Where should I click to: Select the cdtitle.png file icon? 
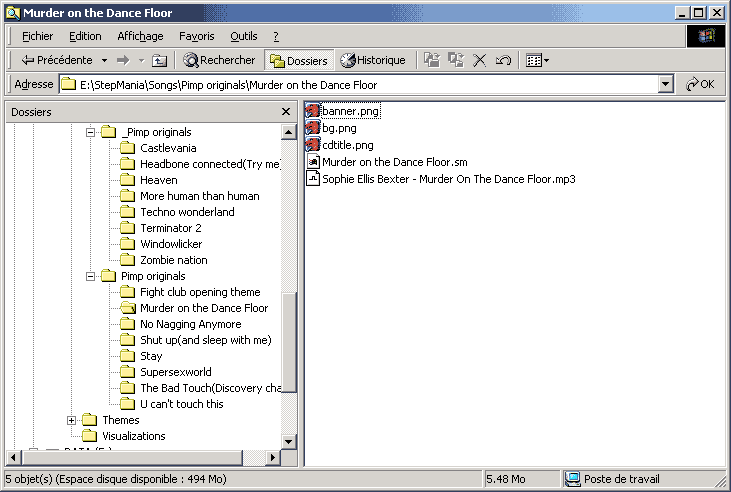coord(312,145)
